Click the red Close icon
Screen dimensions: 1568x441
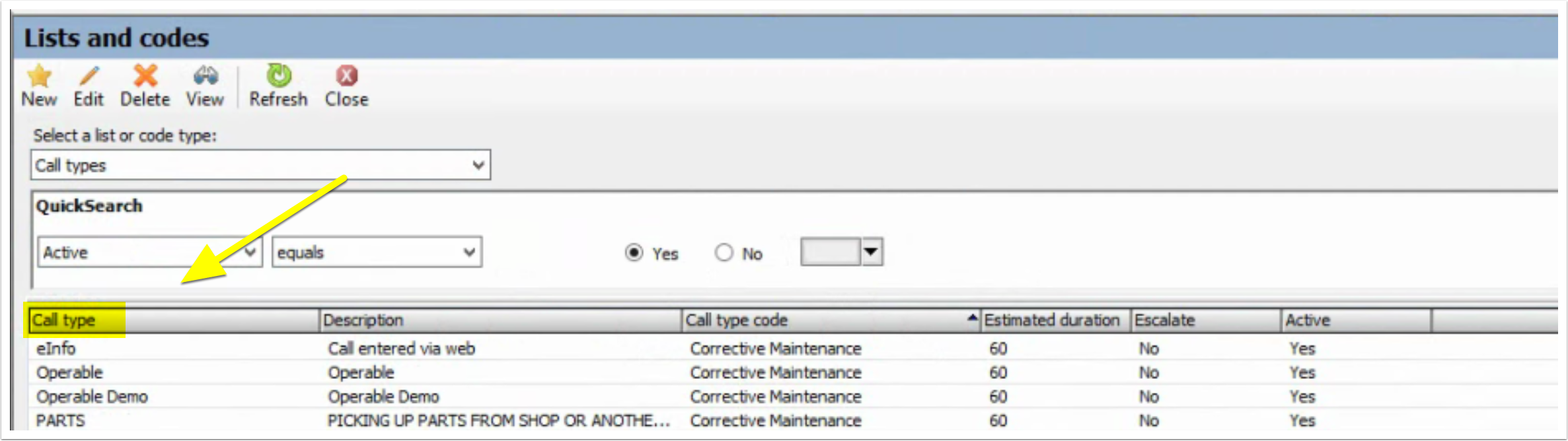[x=347, y=76]
